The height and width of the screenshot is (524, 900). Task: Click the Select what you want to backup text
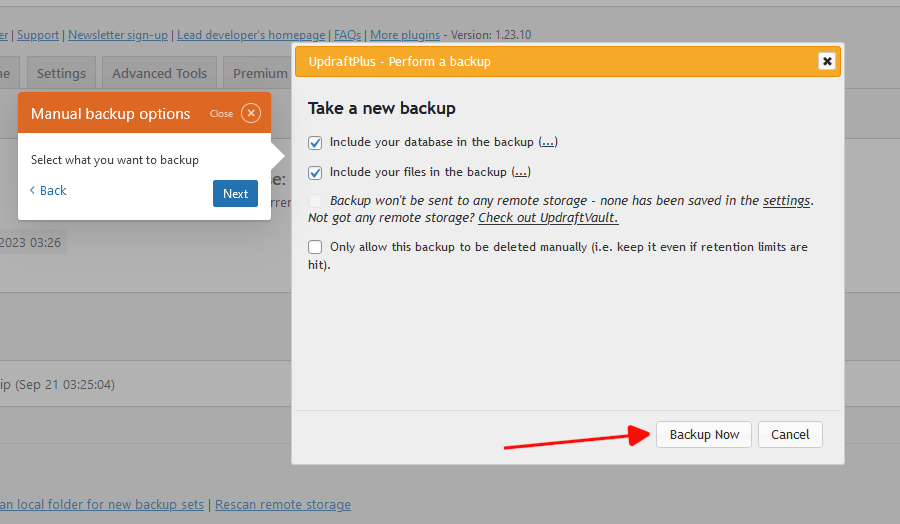click(x=115, y=160)
